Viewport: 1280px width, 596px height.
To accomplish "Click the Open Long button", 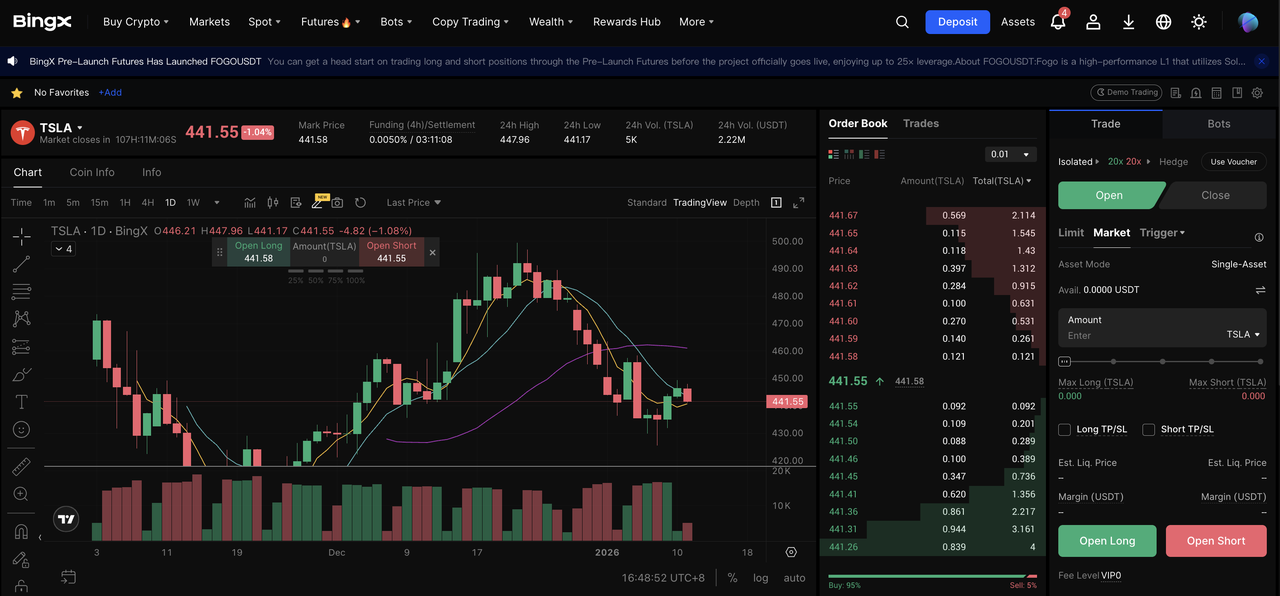I will click(x=1107, y=541).
